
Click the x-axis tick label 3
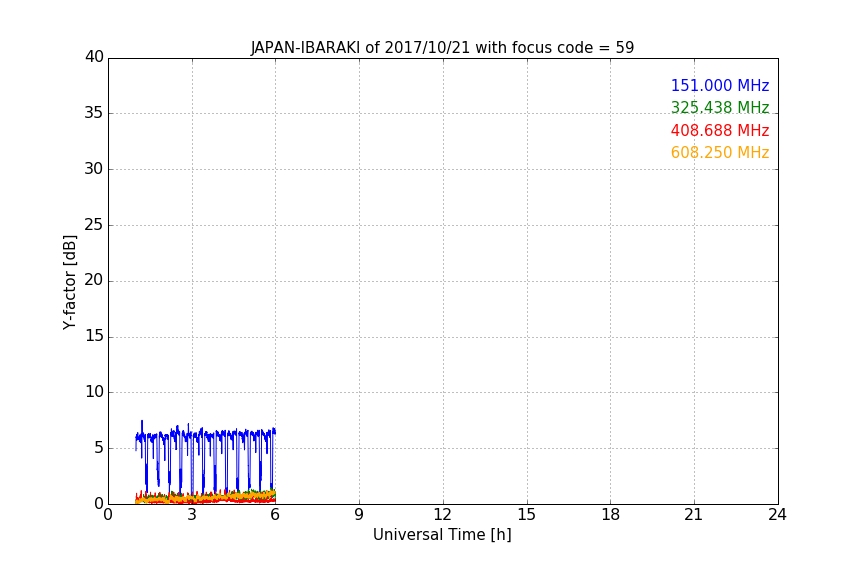(x=192, y=515)
